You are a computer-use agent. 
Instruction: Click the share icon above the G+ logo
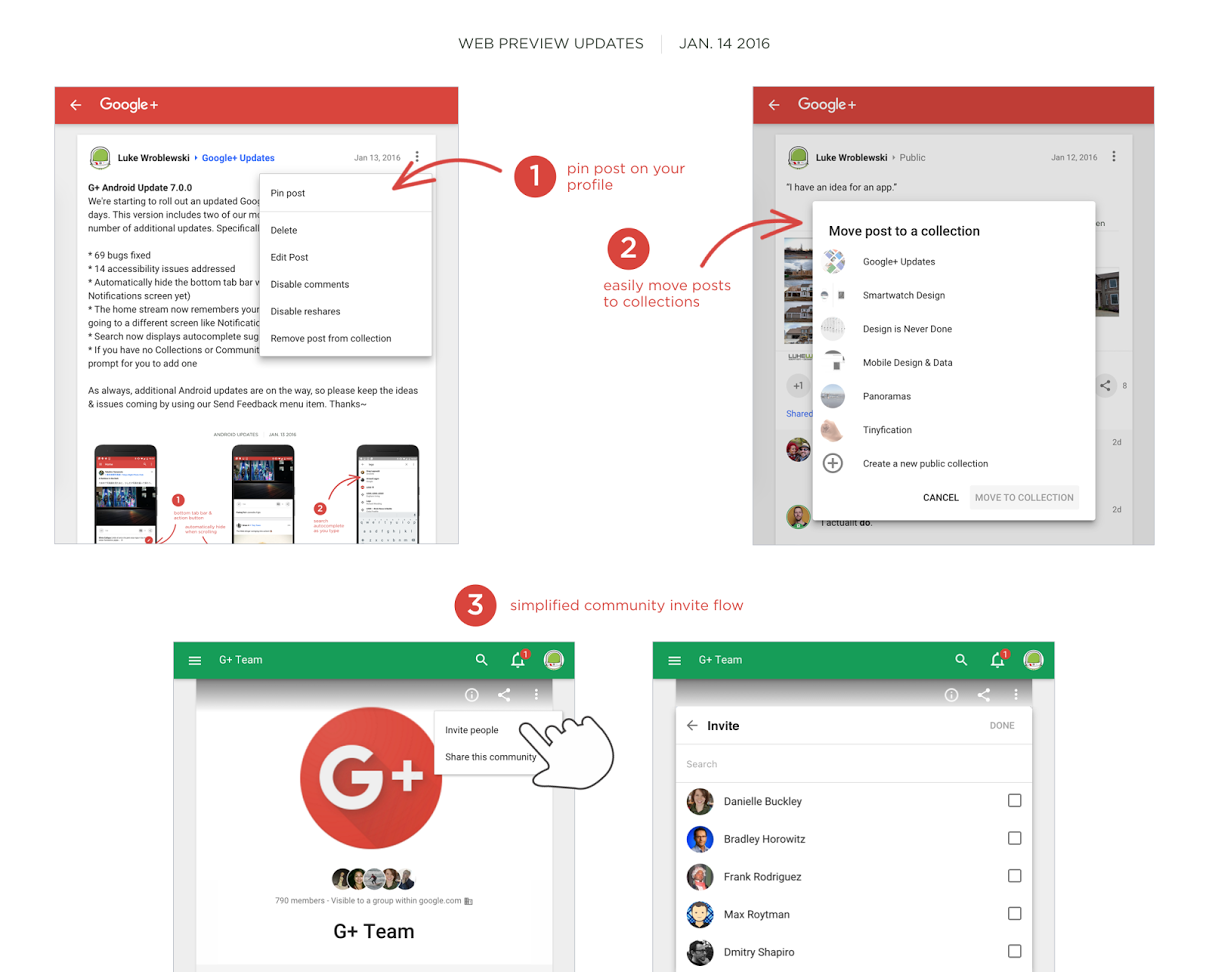504,695
